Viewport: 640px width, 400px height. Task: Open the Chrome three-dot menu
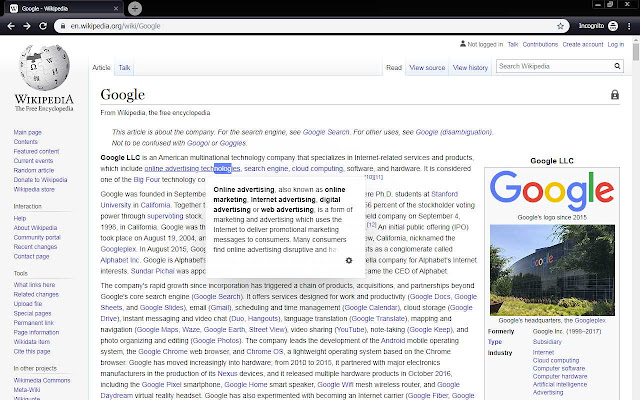(629, 25)
